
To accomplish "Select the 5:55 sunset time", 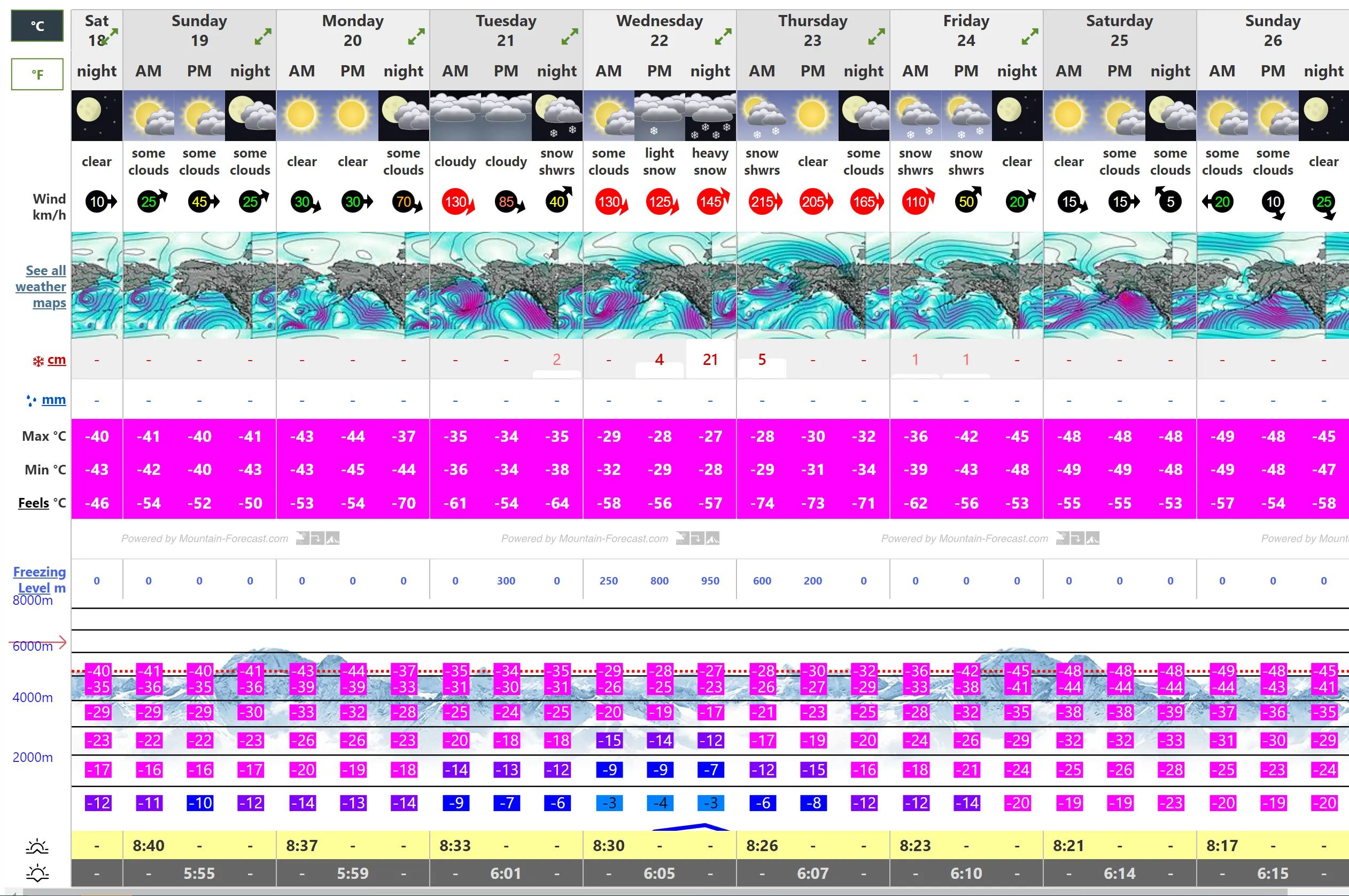I will click(x=199, y=873).
